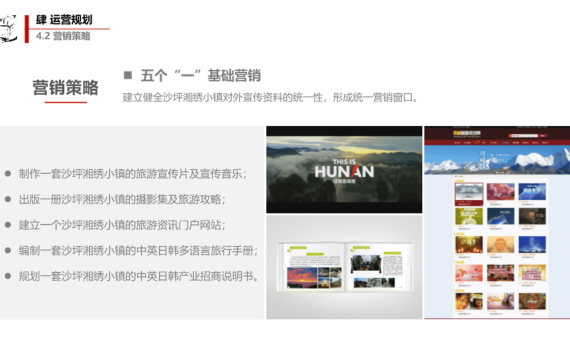
Task: Click the snowy mountain banner in the website screenshot
Action: tap(497, 160)
